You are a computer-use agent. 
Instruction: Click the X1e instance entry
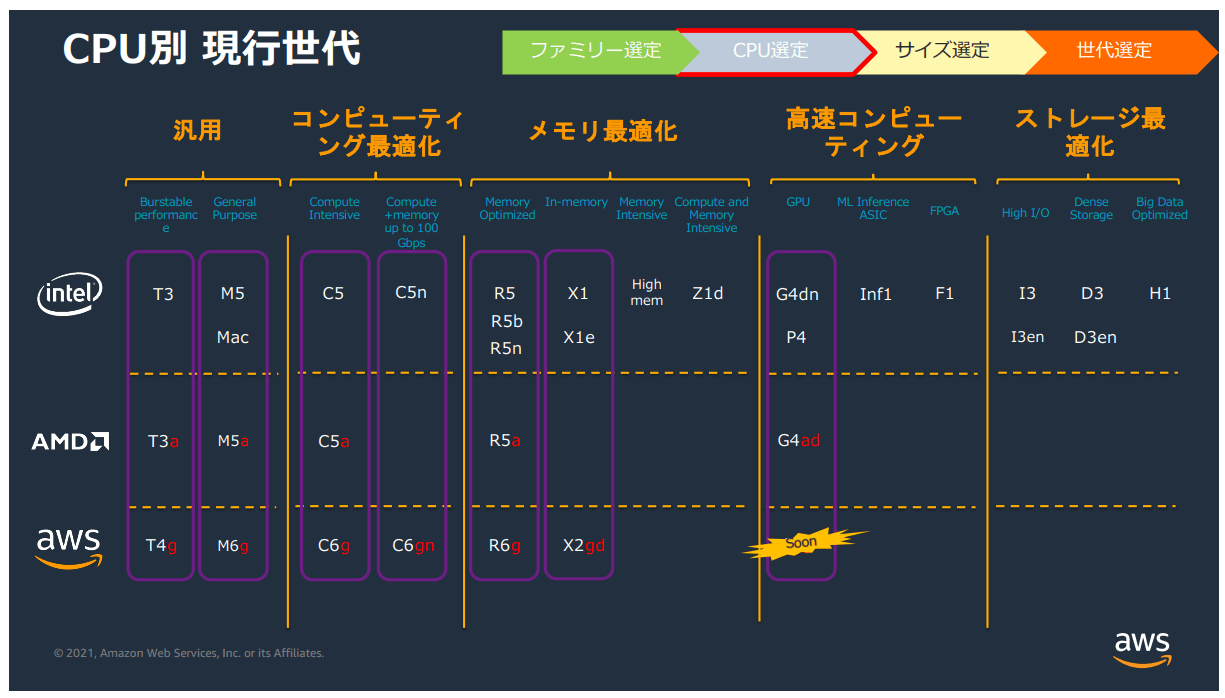(x=579, y=337)
